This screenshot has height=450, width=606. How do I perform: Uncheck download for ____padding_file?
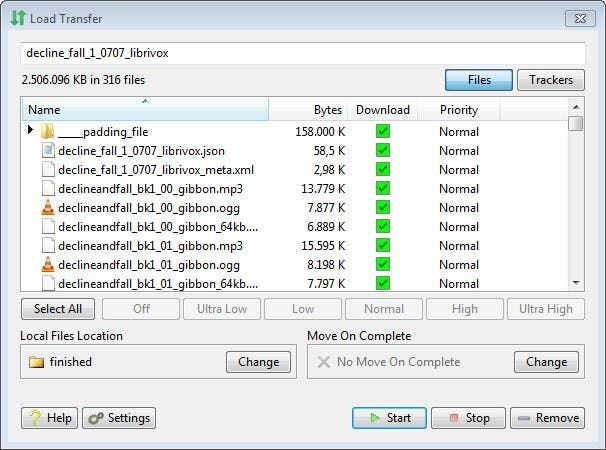pos(383,131)
